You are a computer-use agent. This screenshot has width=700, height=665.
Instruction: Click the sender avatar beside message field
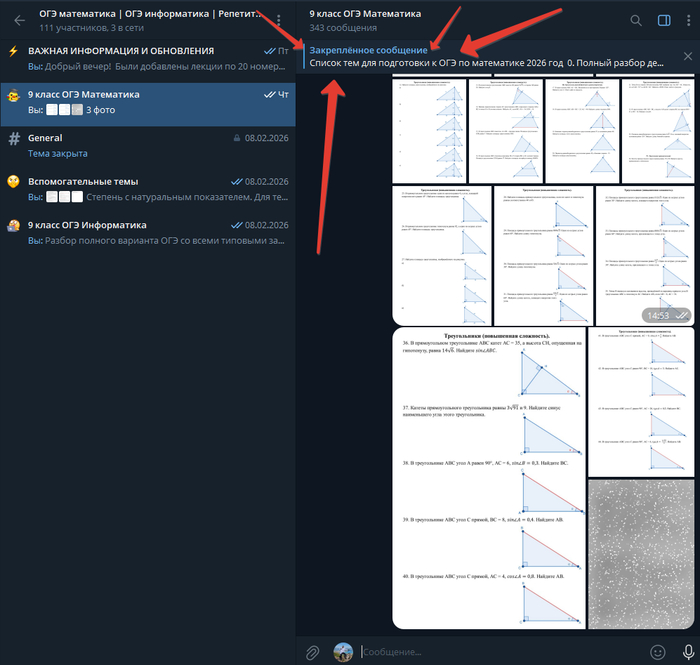click(x=343, y=652)
